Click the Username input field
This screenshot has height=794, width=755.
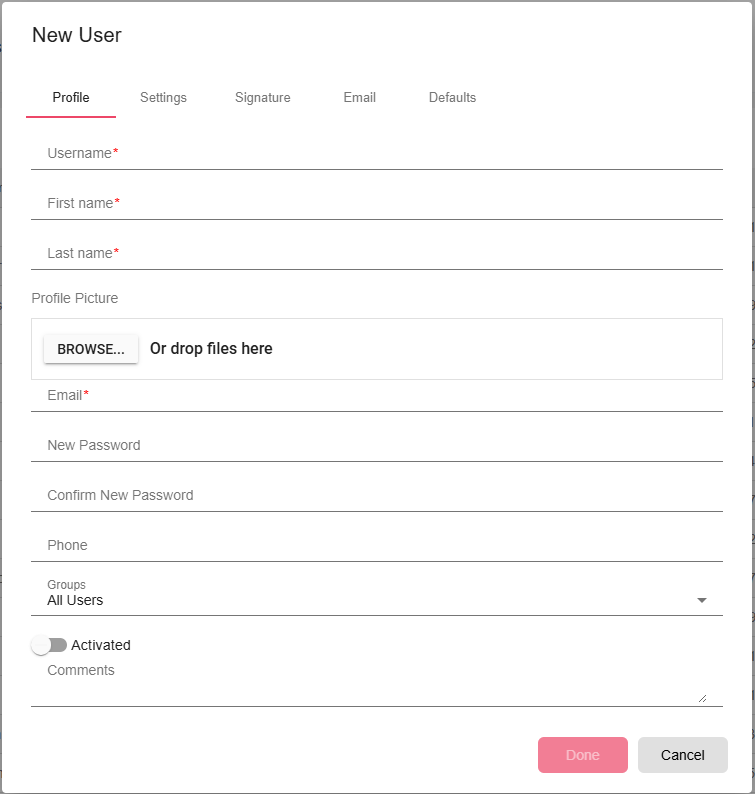pos(377,153)
